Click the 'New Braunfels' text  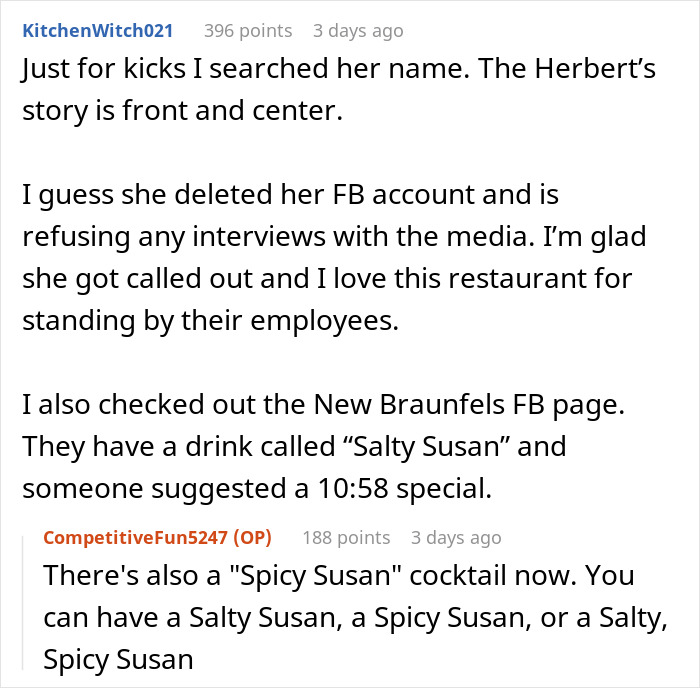(409, 404)
